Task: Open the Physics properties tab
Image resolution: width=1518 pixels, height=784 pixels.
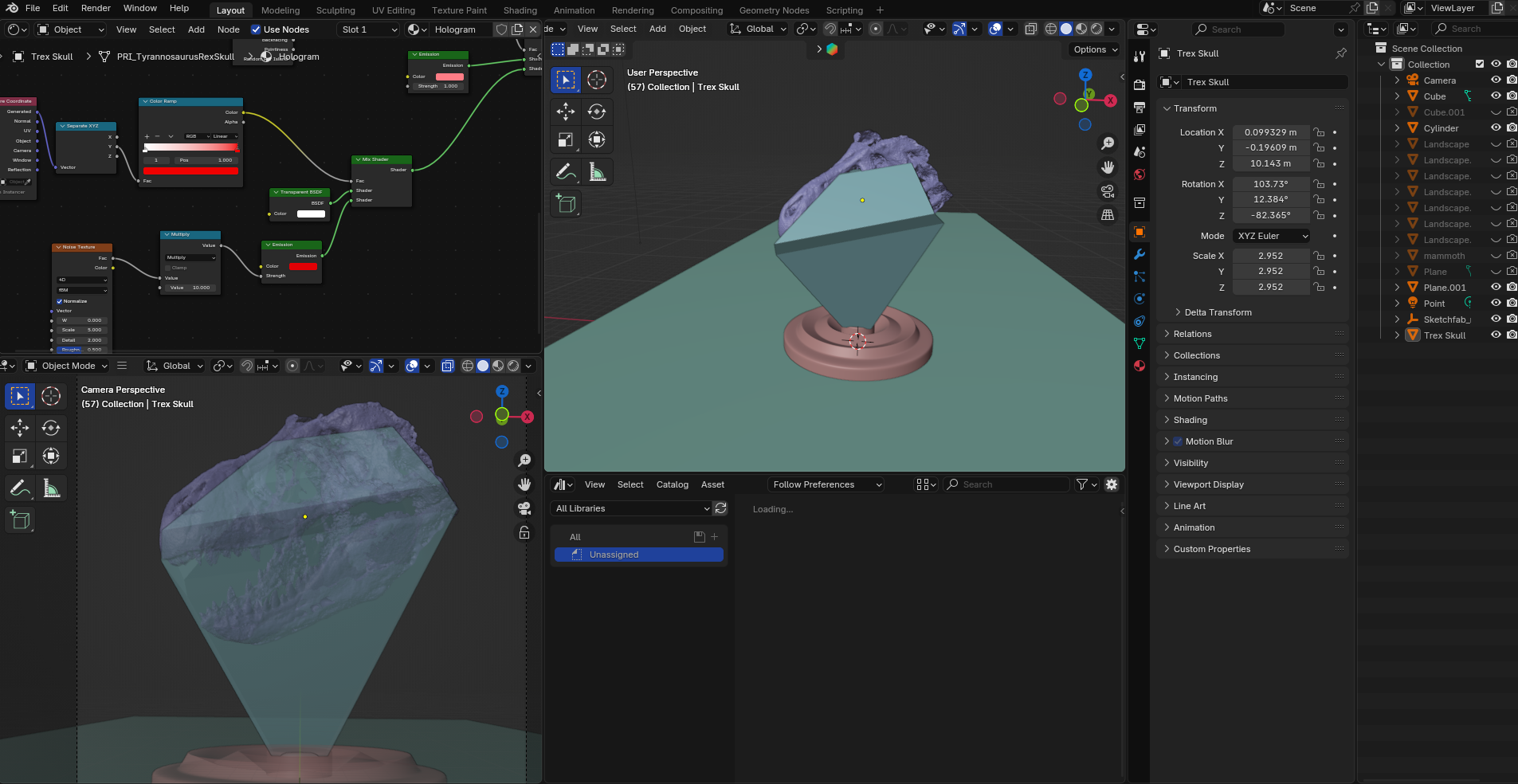Action: [1139, 299]
